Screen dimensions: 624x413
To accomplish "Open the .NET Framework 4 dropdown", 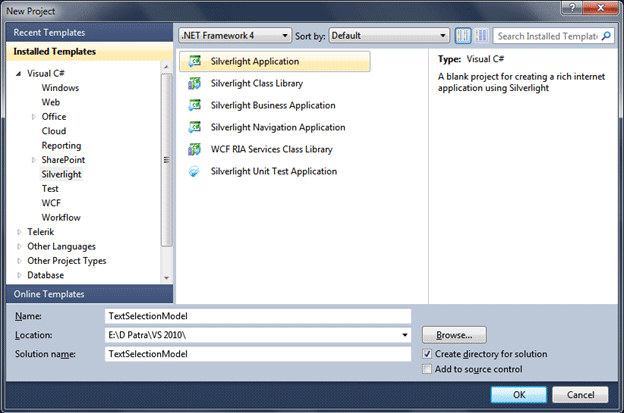I will click(235, 36).
